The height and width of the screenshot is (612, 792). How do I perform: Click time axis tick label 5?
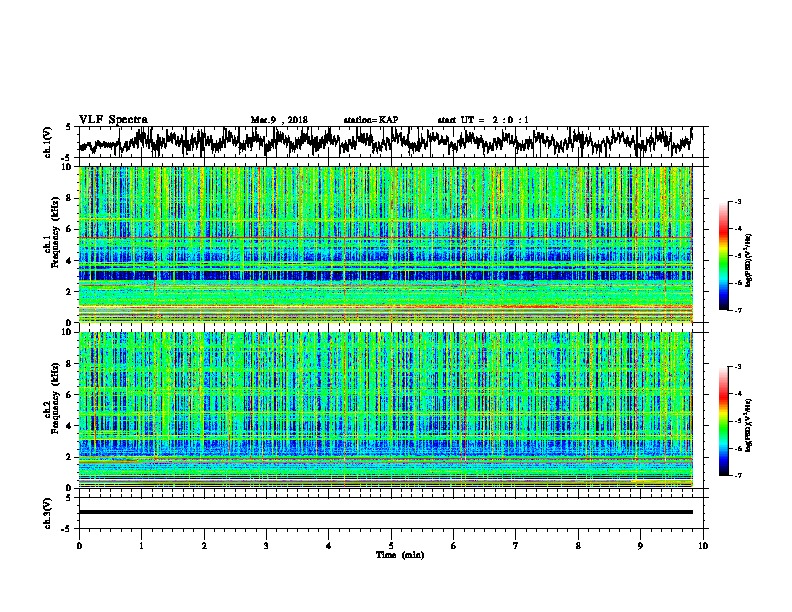pyautogui.click(x=391, y=546)
